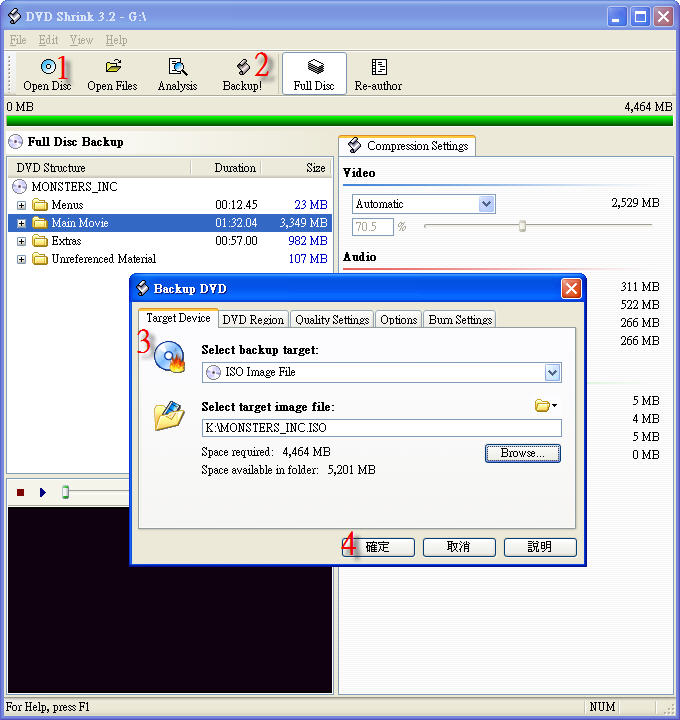Select the Compression Settings tab
This screenshot has width=680, height=720.
pyautogui.click(x=407, y=146)
